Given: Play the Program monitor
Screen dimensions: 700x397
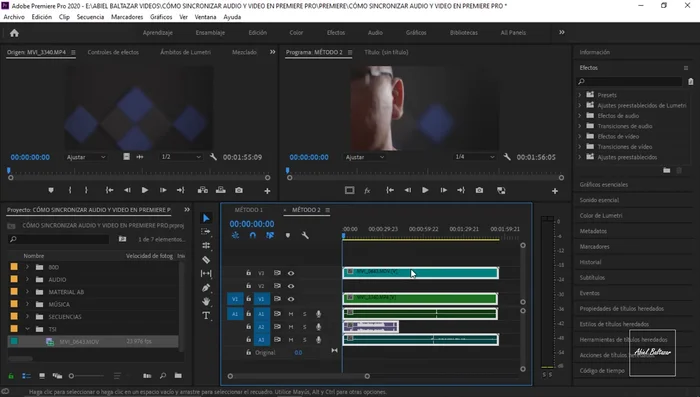Looking at the screenshot, I should pos(425,190).
